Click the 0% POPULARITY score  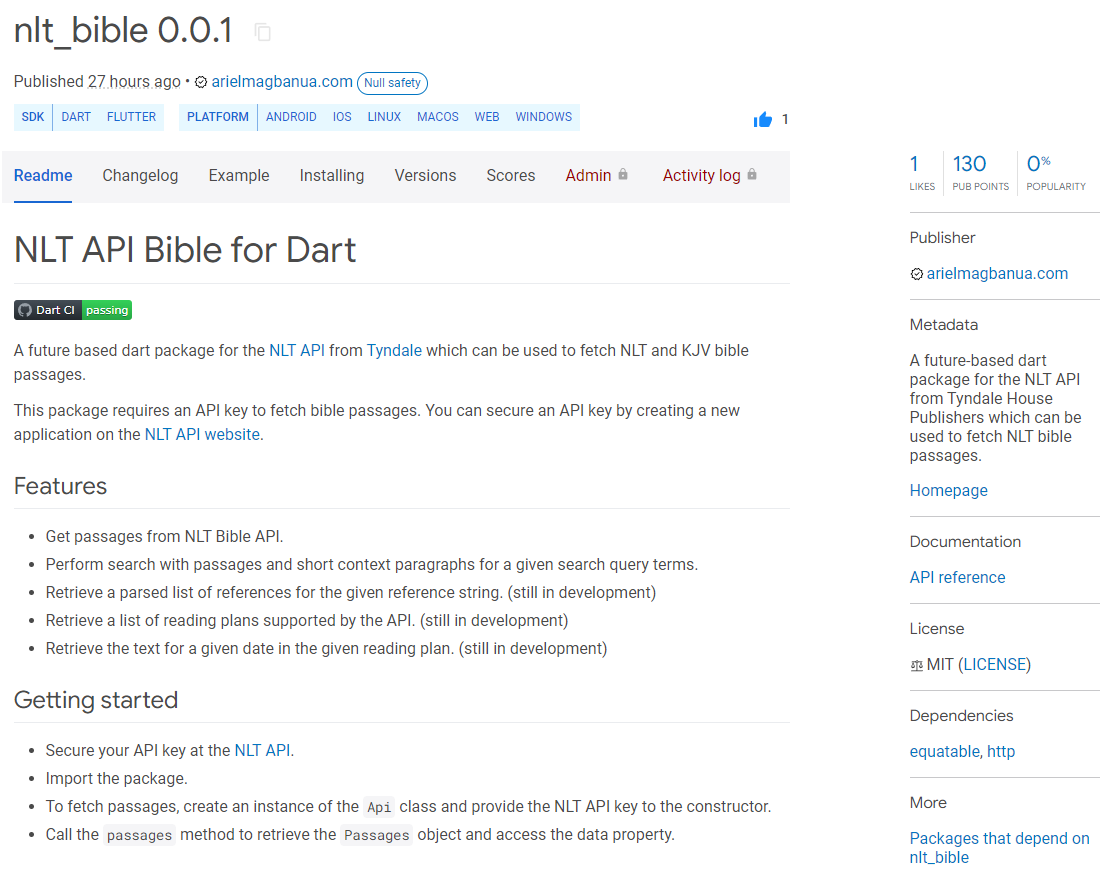[1056, 173]
